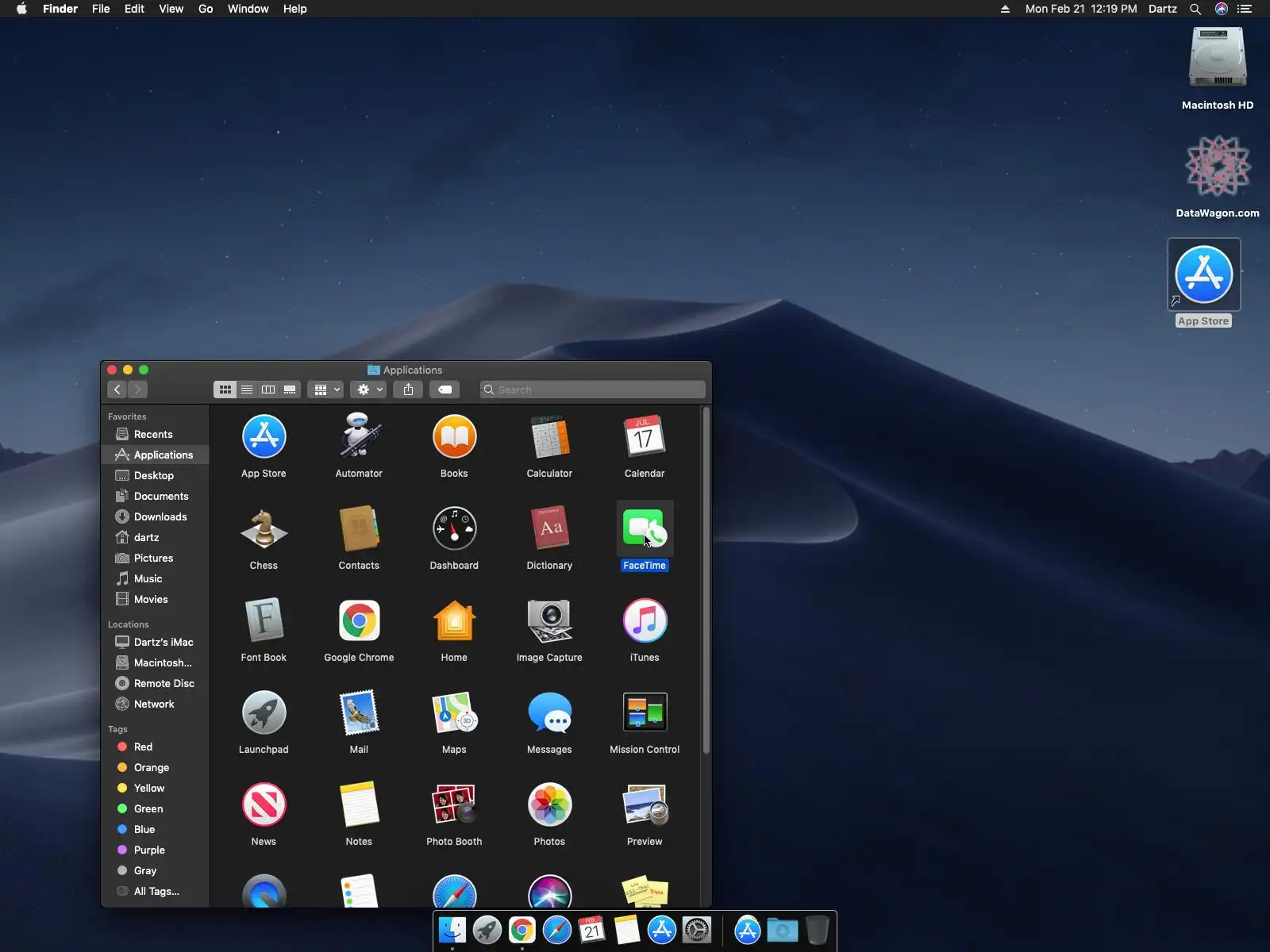Open System Preferences from the Dock

697,930
